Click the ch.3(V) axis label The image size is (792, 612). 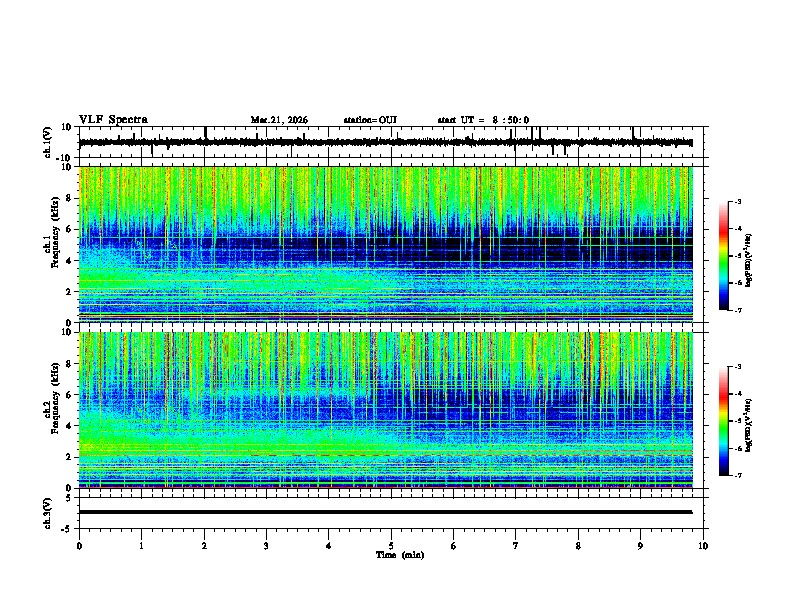pyautogui.click(x=48, y=513)
